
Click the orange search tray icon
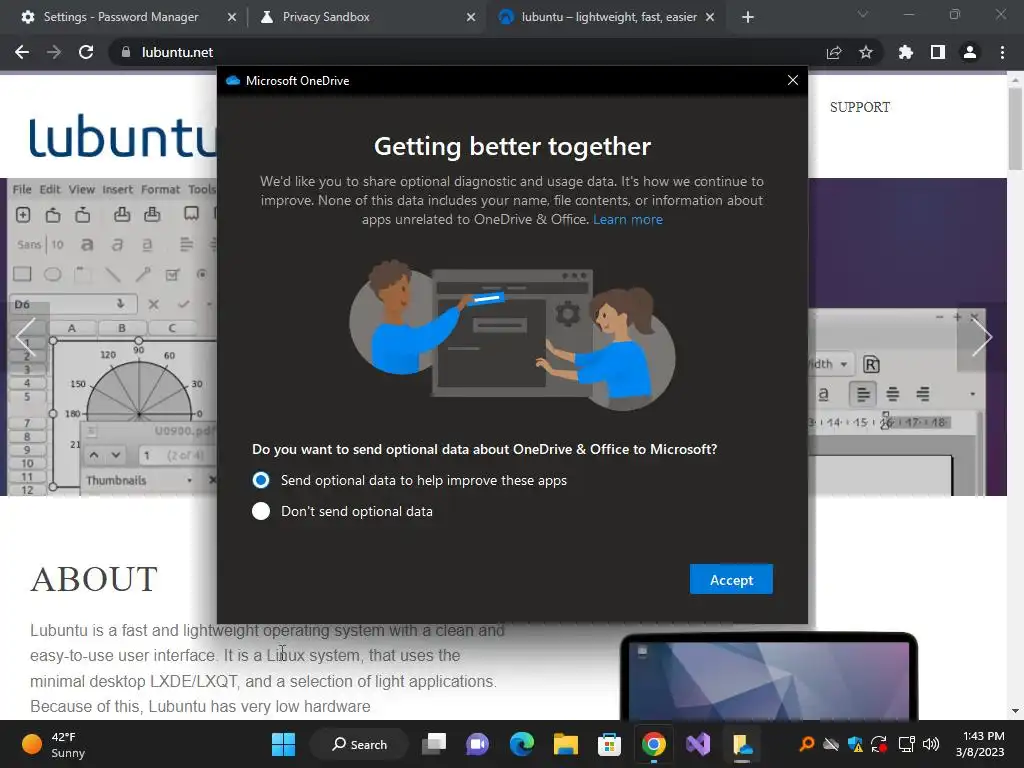coord(807,744)
